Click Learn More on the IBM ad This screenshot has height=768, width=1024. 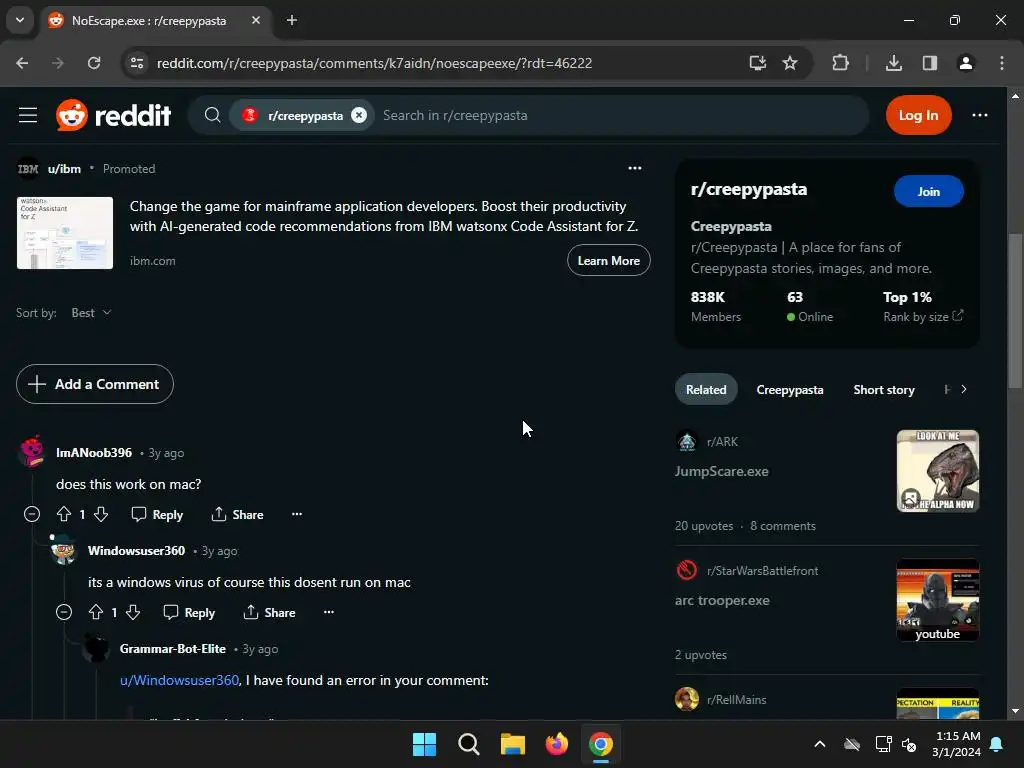coord(609,261)
